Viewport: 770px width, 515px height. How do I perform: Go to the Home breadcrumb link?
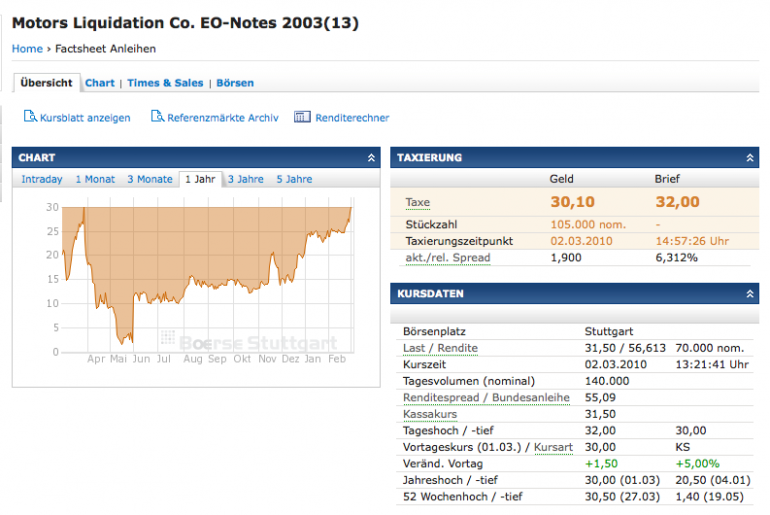(x=27, y=48)
